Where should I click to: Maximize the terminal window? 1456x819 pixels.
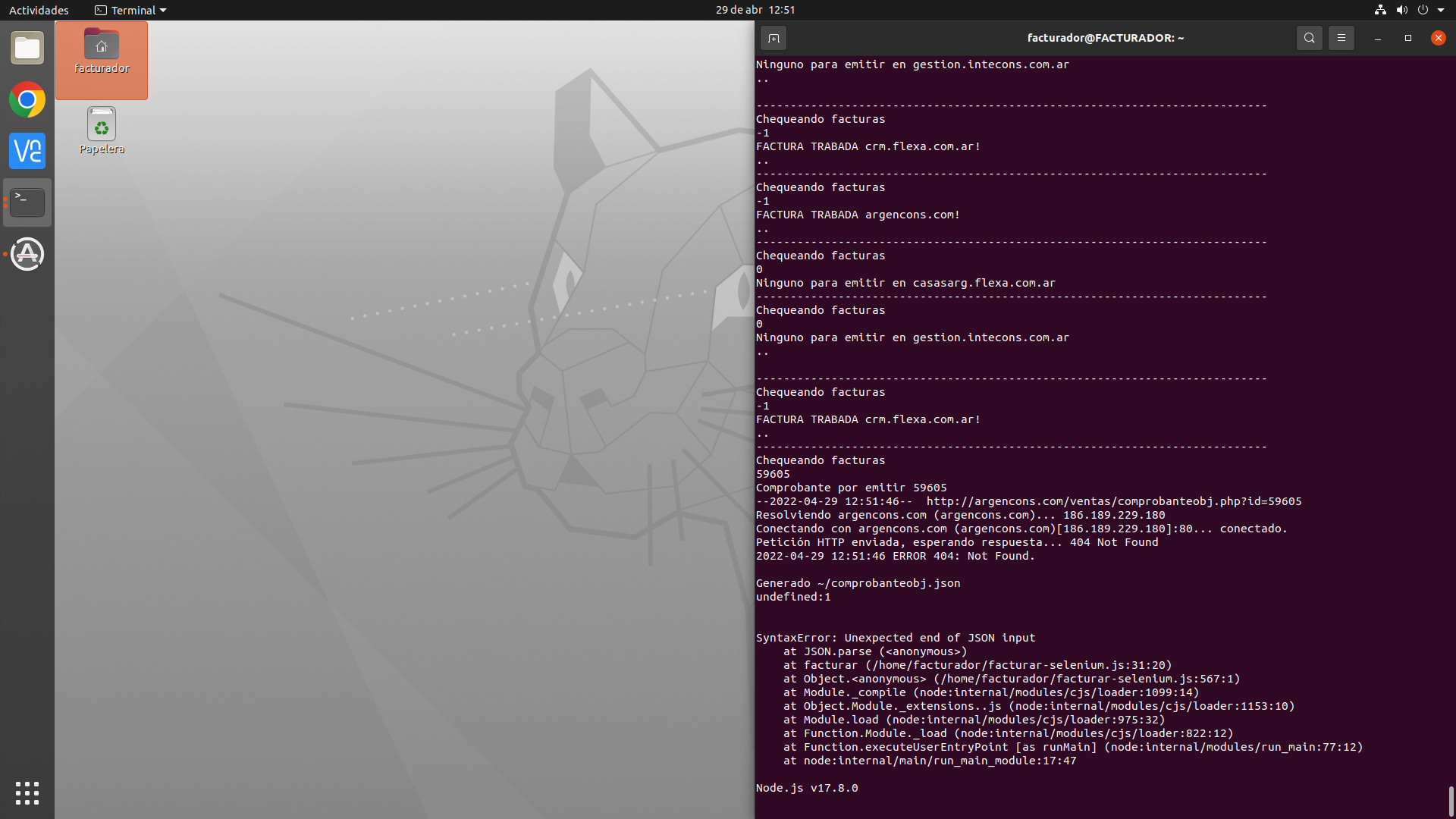coord(1407,38)
